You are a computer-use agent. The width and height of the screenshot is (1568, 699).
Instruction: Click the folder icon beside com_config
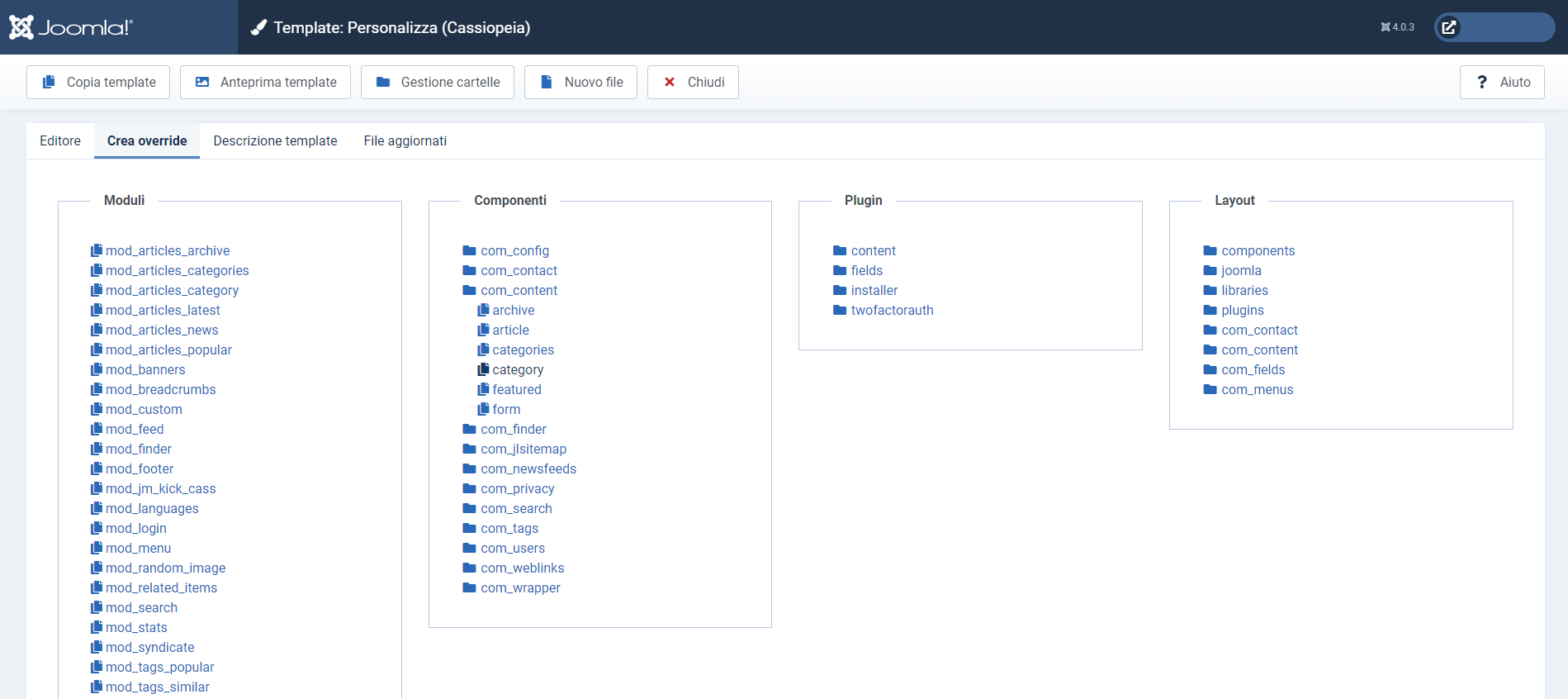(x=470, y=250)
